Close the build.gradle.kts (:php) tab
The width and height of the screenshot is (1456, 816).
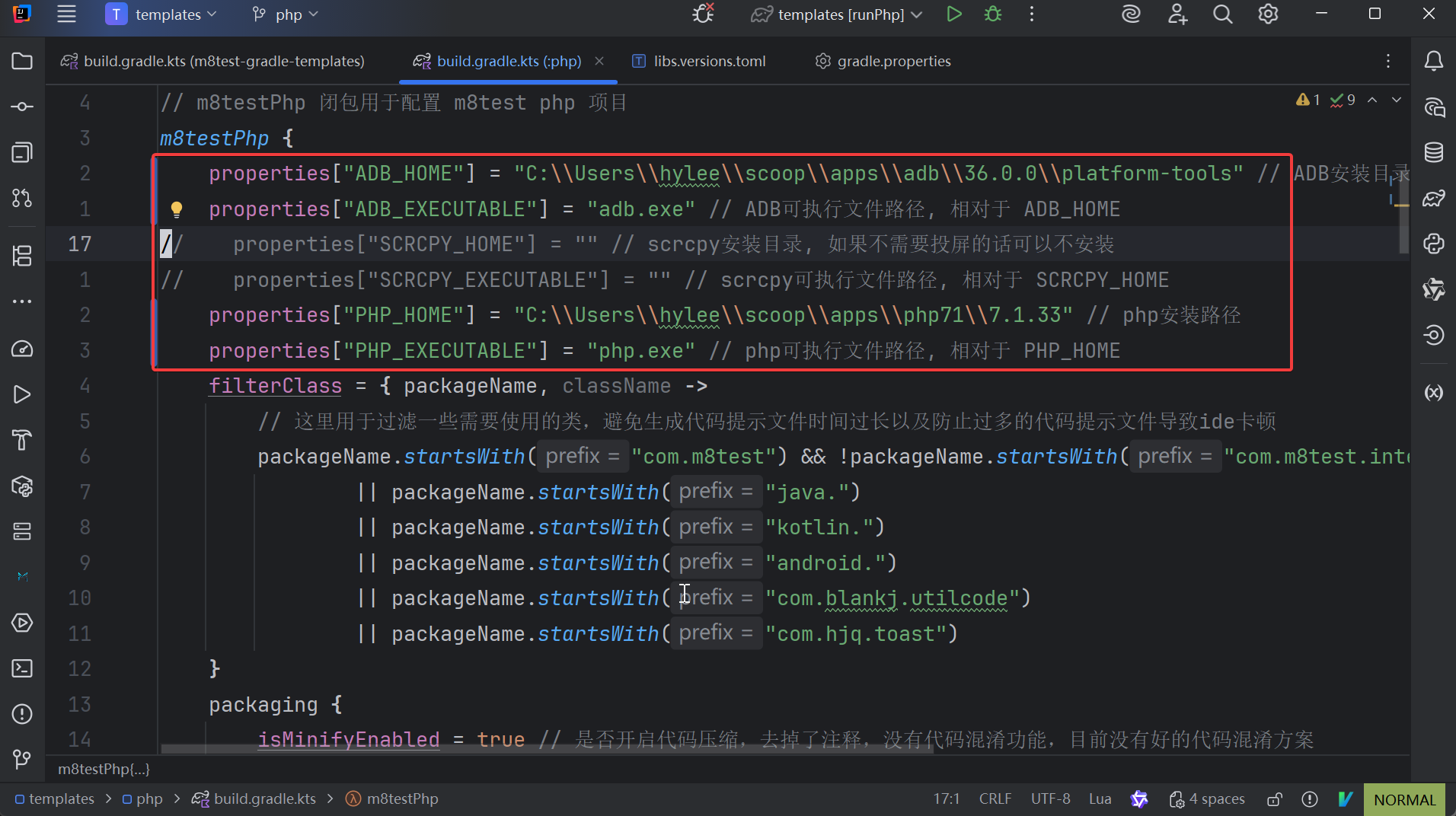[599, 61]
